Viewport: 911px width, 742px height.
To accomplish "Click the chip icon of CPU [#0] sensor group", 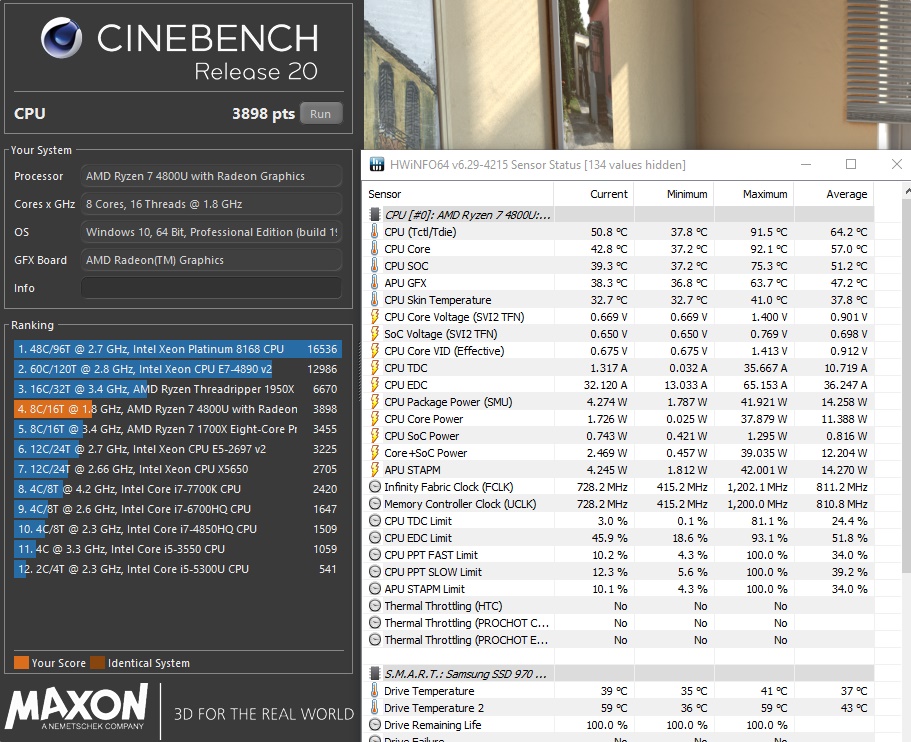I will (375, 214).
